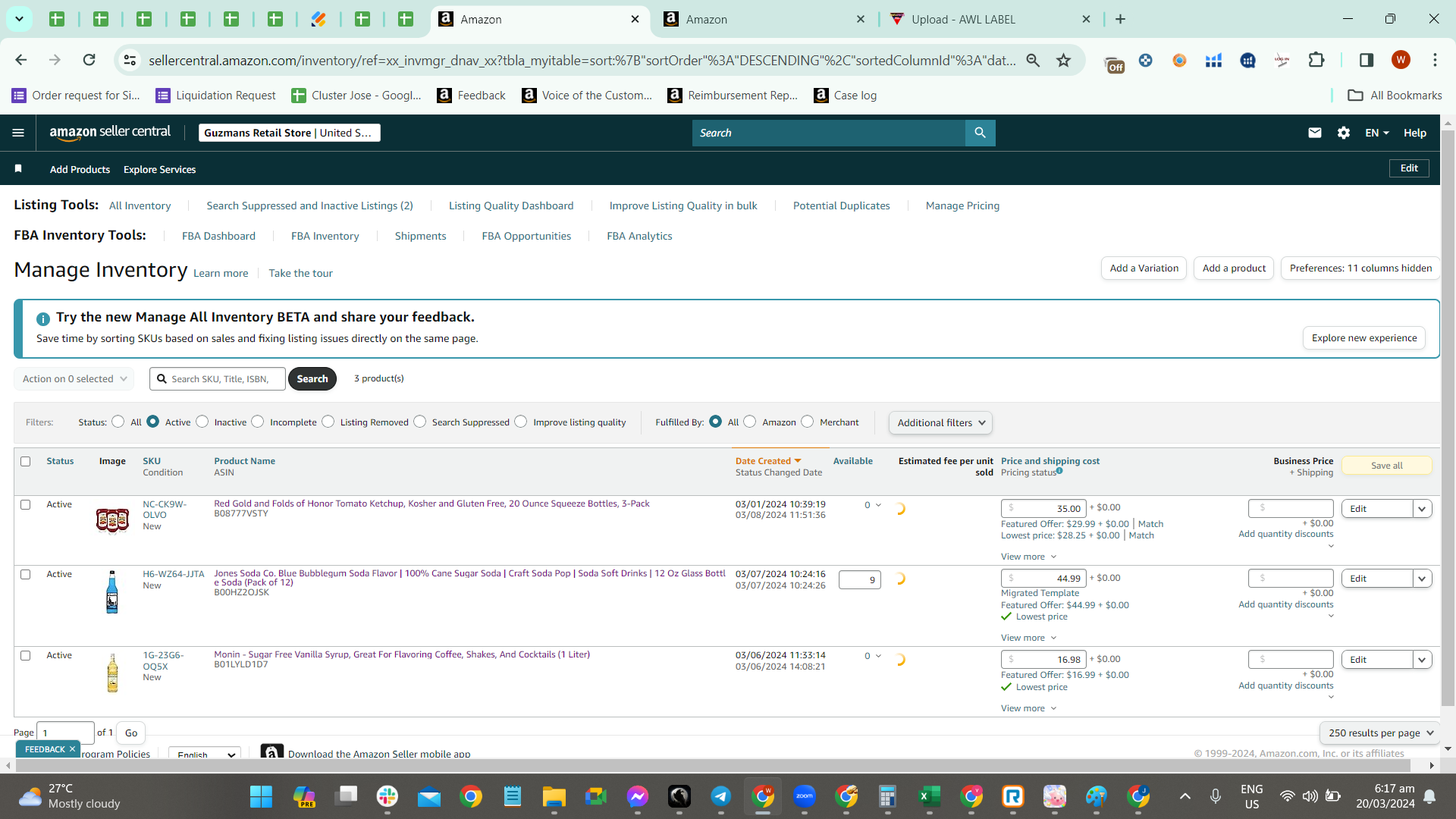Open the browser extensions puzzle icon
The image size is (1456, 819).
(x=1316, y=60)
